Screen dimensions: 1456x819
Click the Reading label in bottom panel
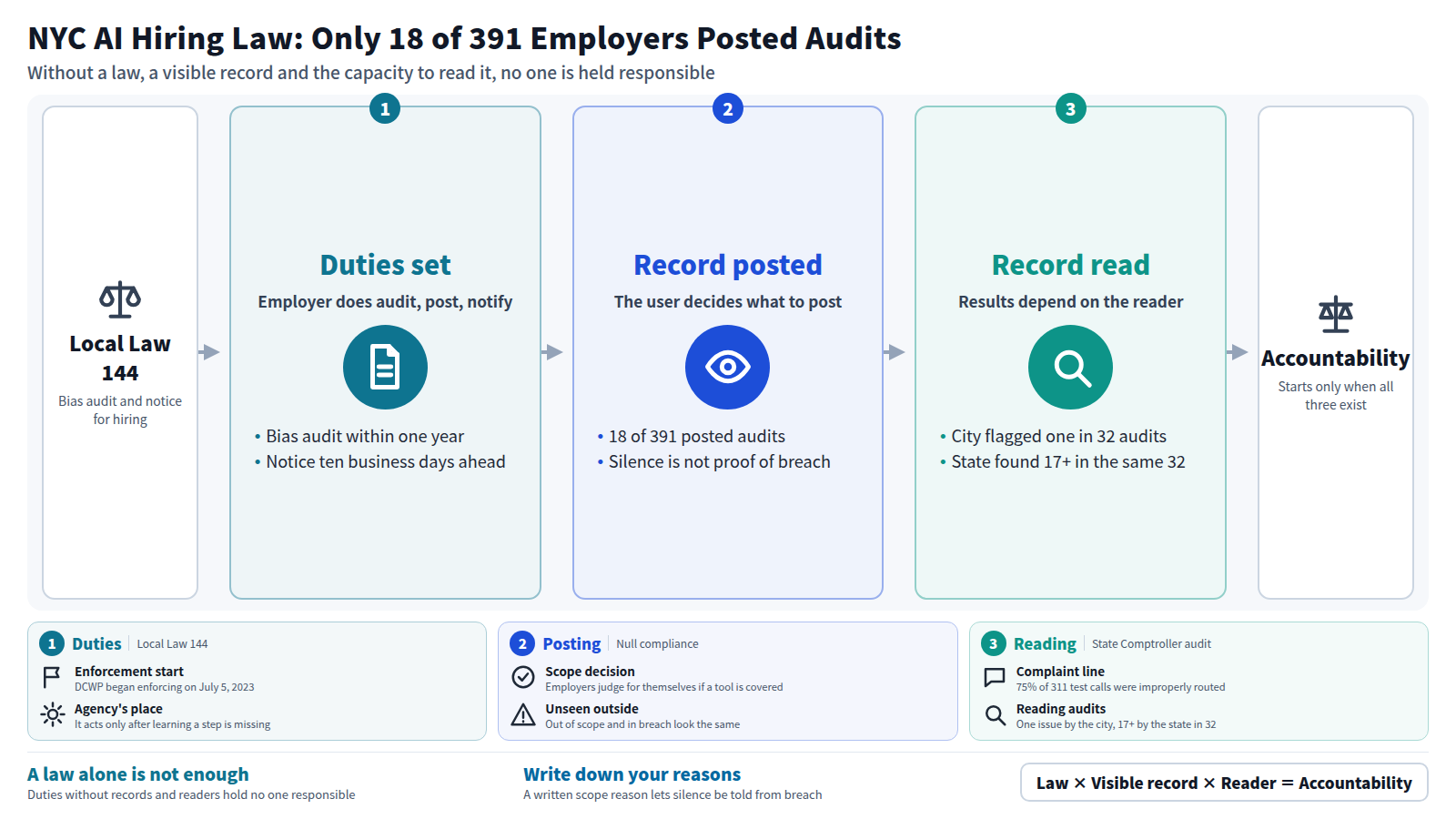[1045, 643]
